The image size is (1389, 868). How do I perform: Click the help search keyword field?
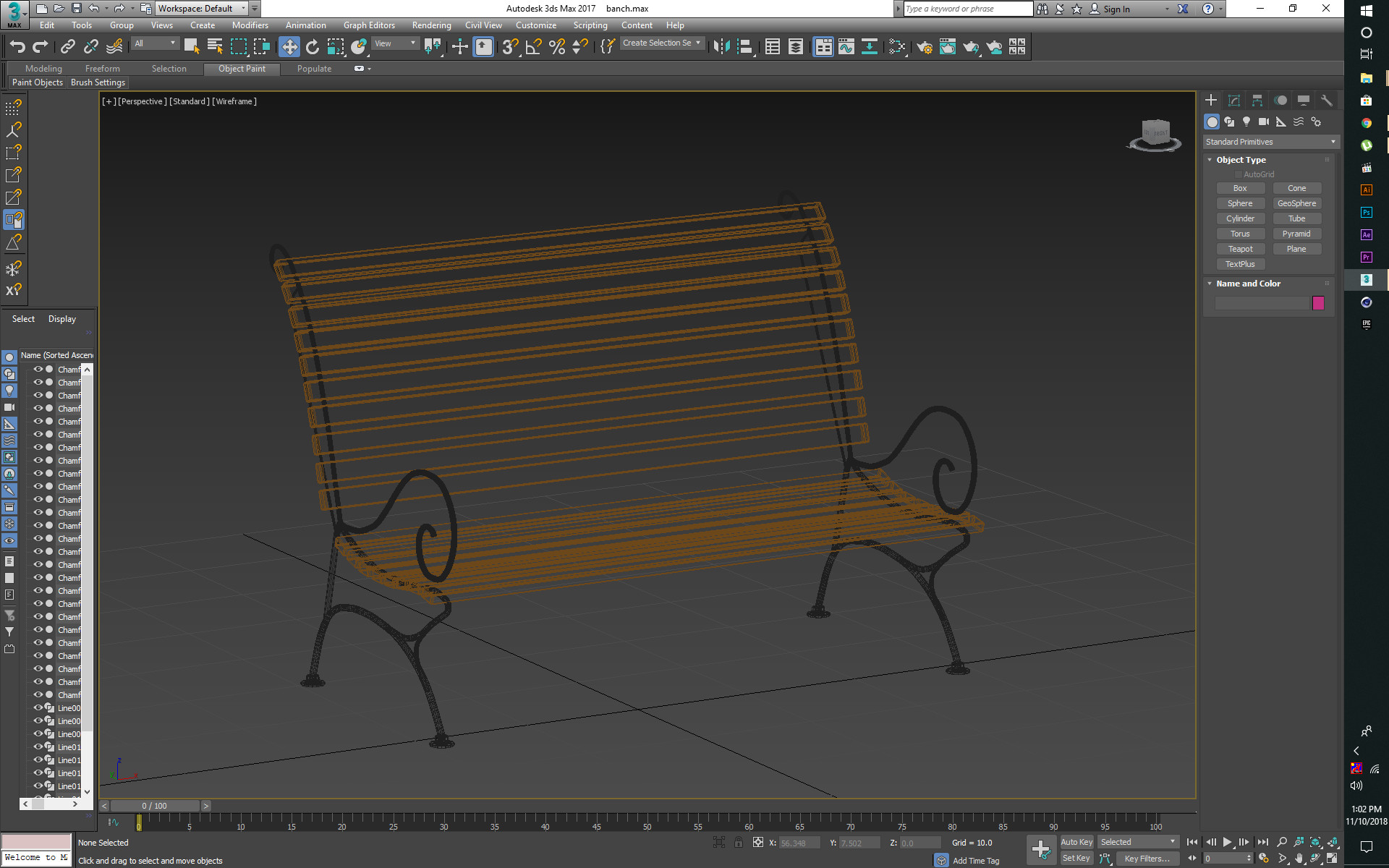tap(968, 9)
